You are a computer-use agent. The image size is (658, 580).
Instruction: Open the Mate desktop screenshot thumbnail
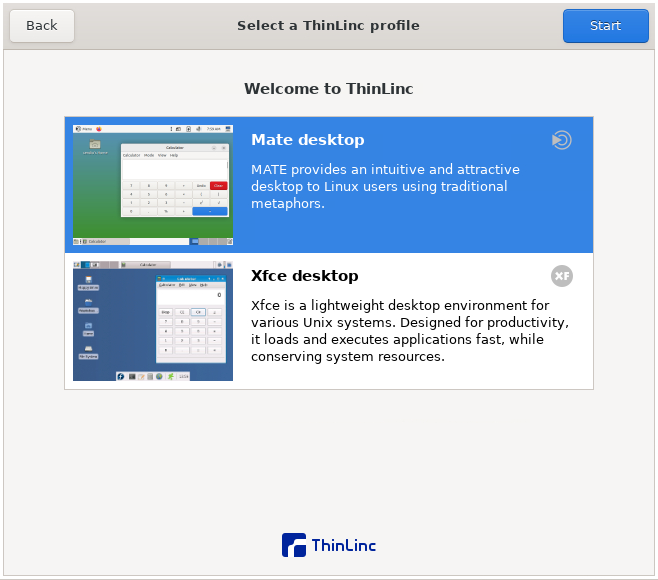click(x=153, y=185)
